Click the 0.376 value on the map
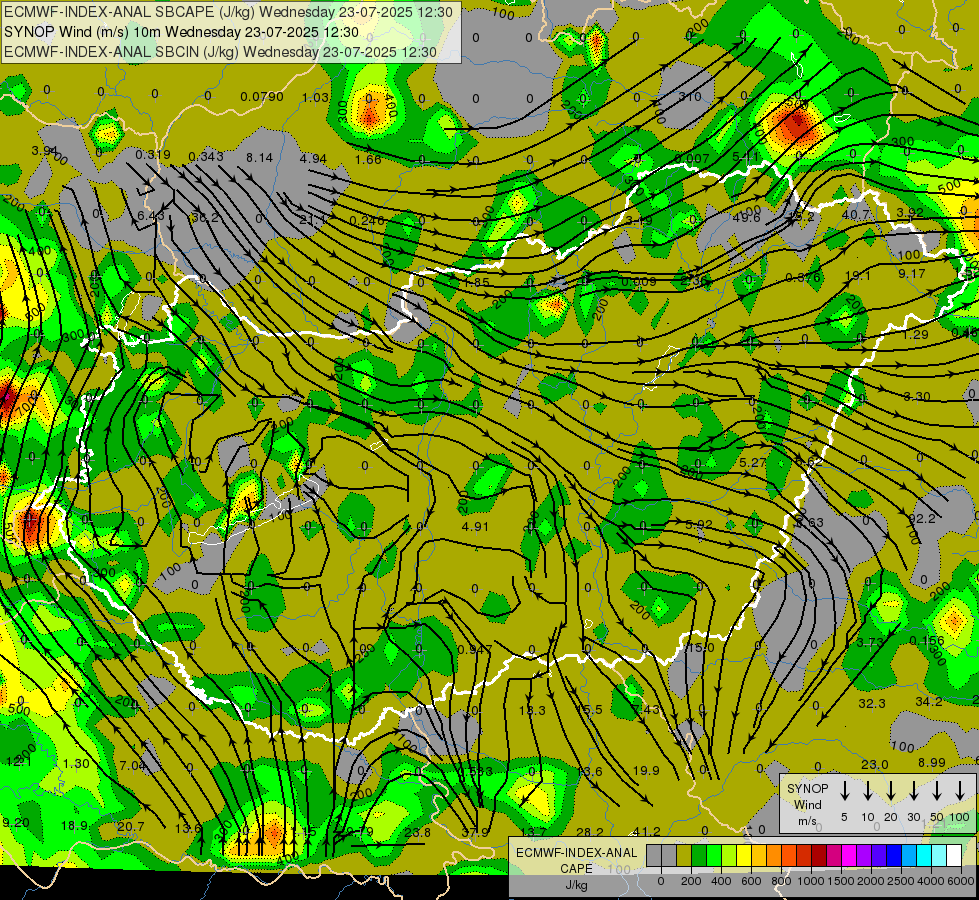Image resolution: width=979 pixels, height=900 pixels. pyautogui.click(x=803, y=278)
